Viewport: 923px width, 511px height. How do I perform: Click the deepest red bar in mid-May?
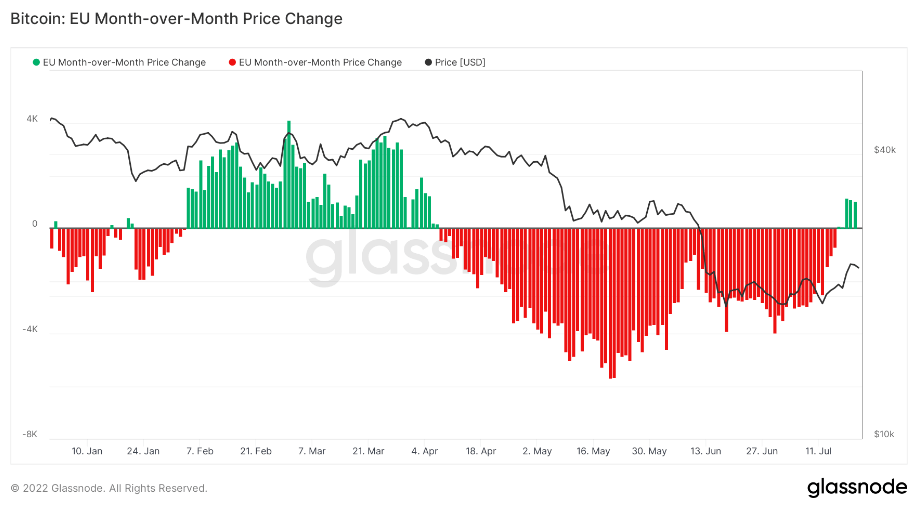click(x=610, y=303)
